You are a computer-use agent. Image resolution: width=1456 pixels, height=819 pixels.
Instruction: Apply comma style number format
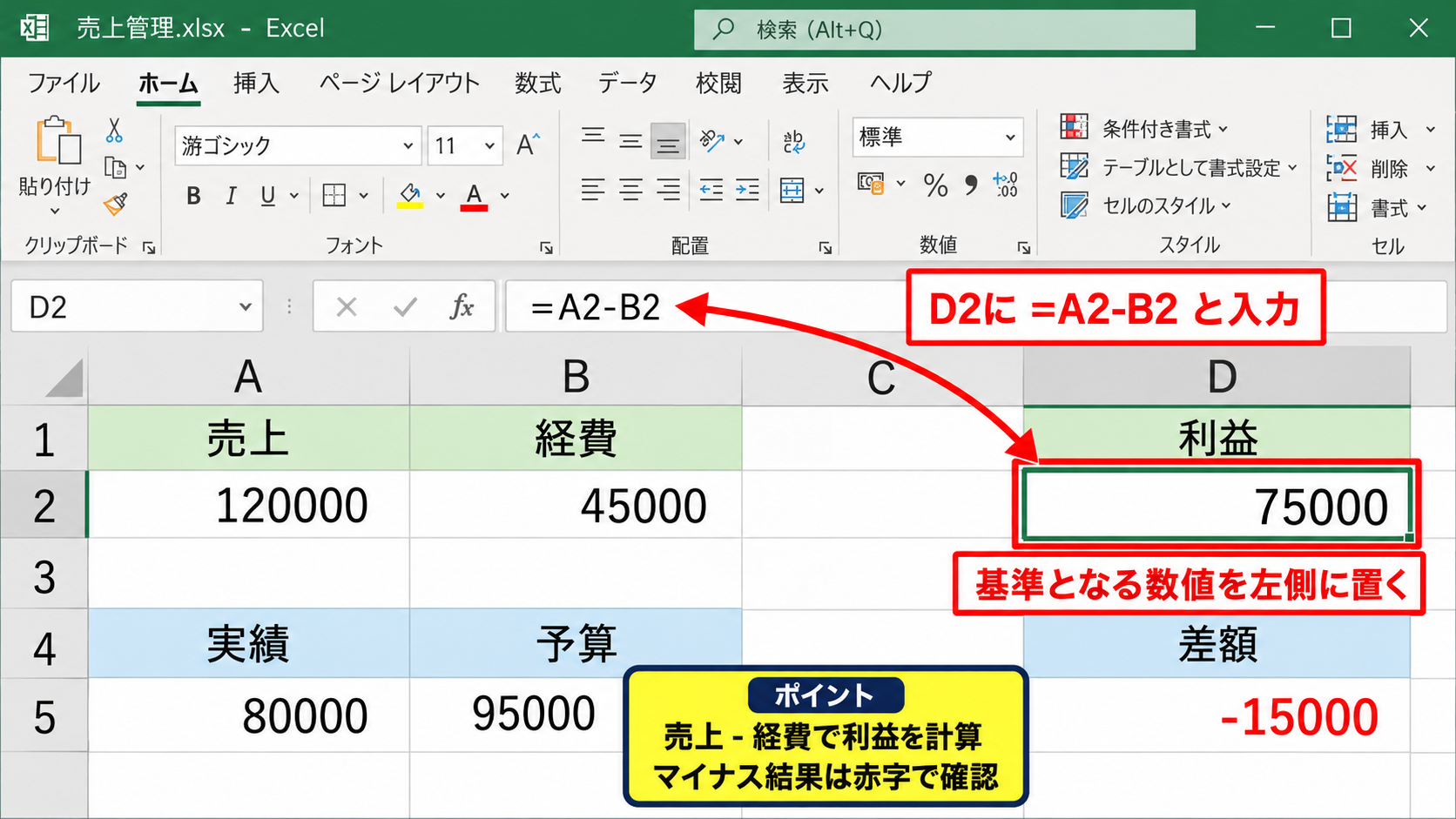tap(971, 185)
